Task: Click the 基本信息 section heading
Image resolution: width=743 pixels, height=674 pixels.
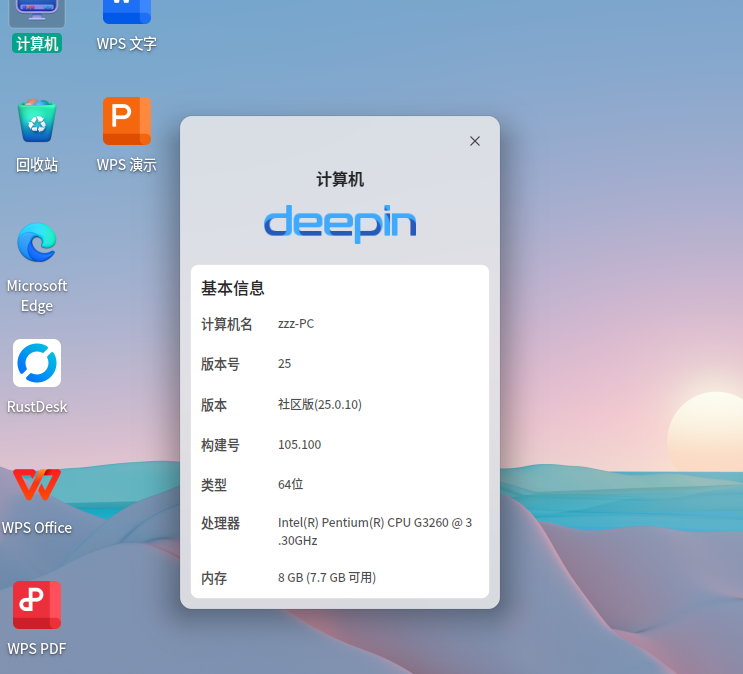Action: 233,288
